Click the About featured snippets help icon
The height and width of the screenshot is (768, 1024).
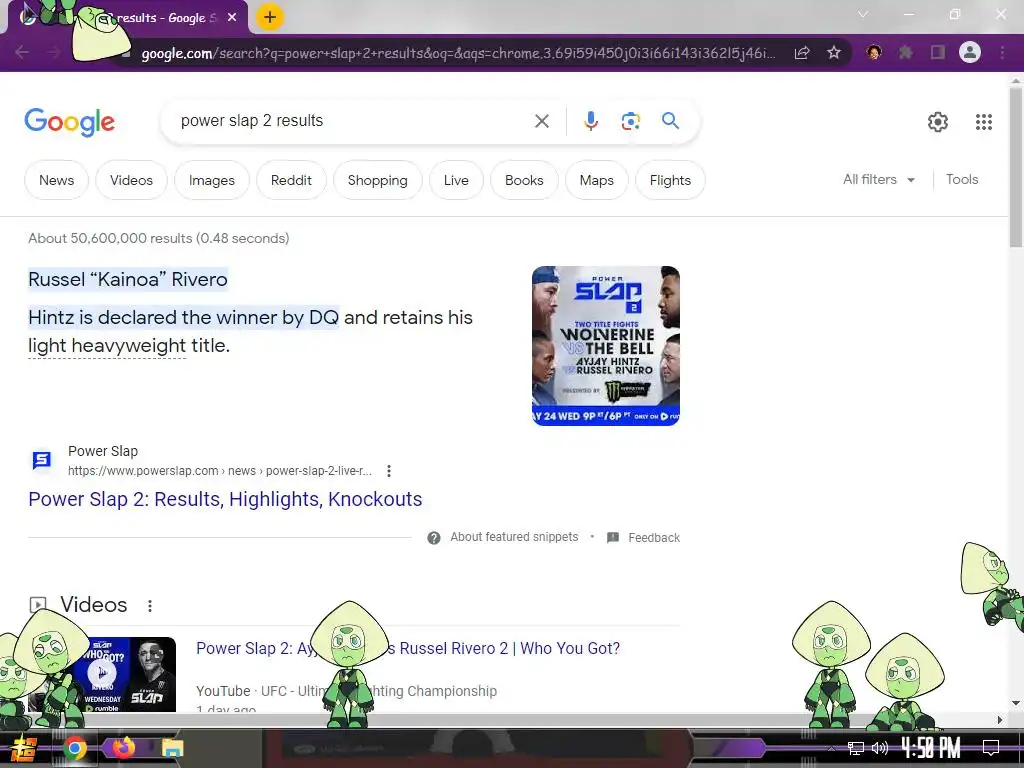[434, 537]
